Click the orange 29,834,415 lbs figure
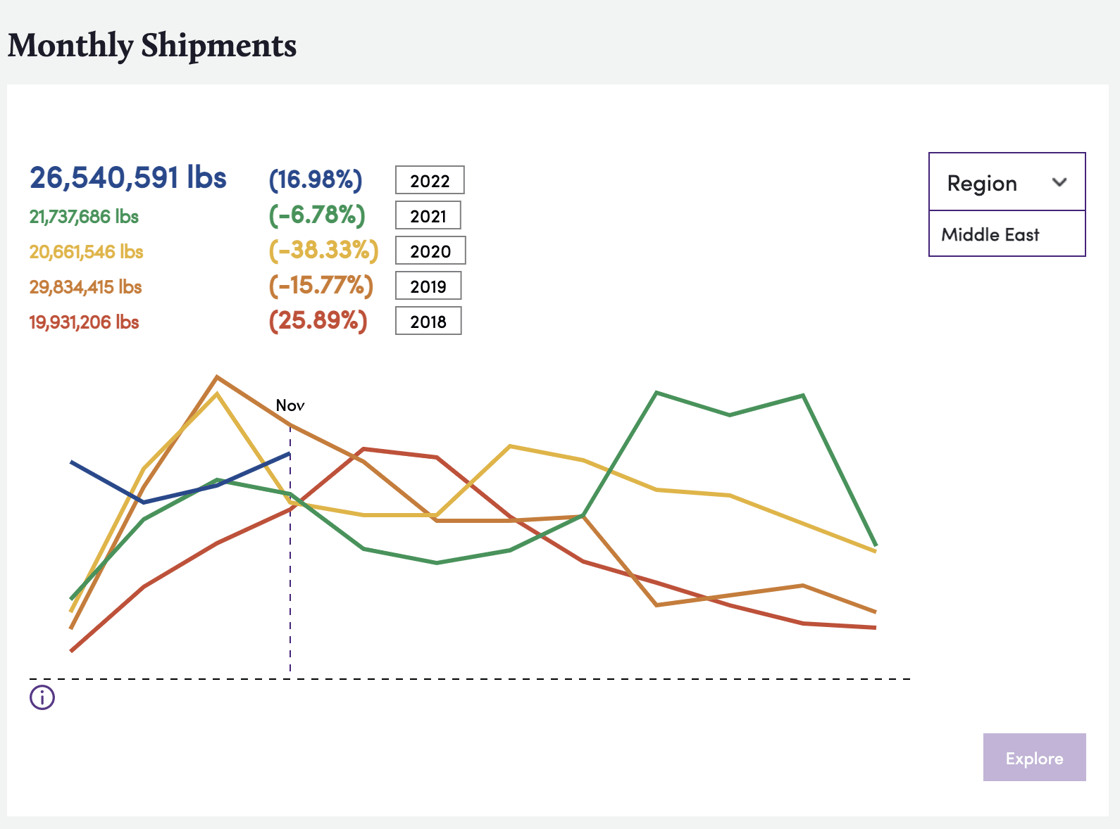 [83, 285]
